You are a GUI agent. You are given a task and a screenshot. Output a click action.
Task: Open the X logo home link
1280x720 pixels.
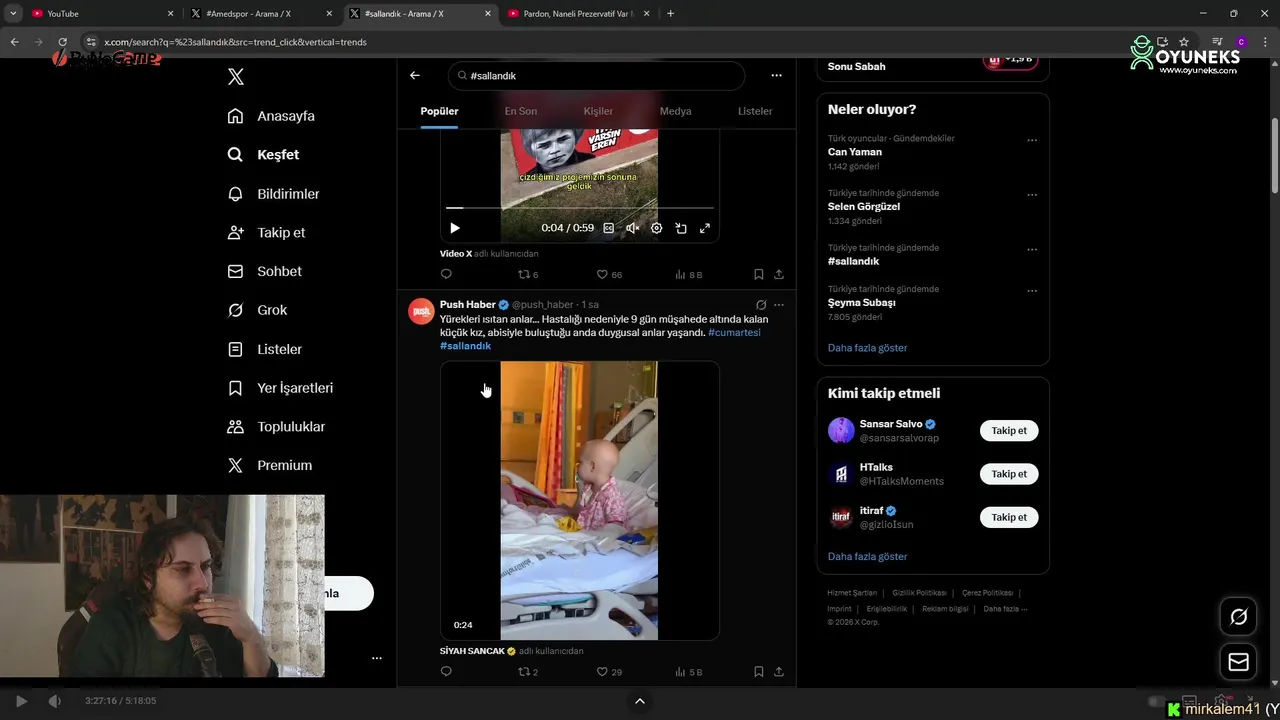point(235,77)
